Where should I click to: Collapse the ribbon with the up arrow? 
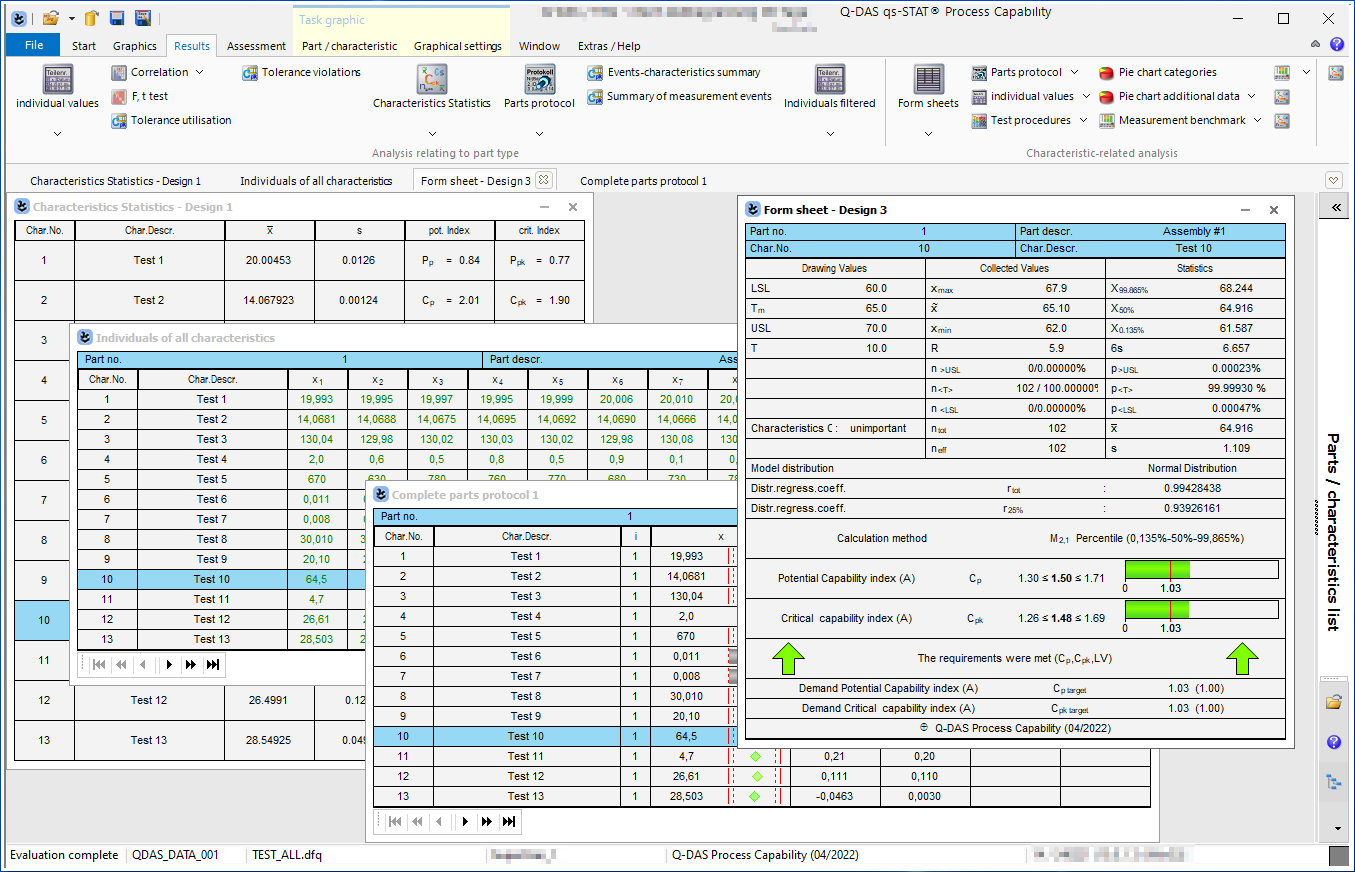[1316, 44]
